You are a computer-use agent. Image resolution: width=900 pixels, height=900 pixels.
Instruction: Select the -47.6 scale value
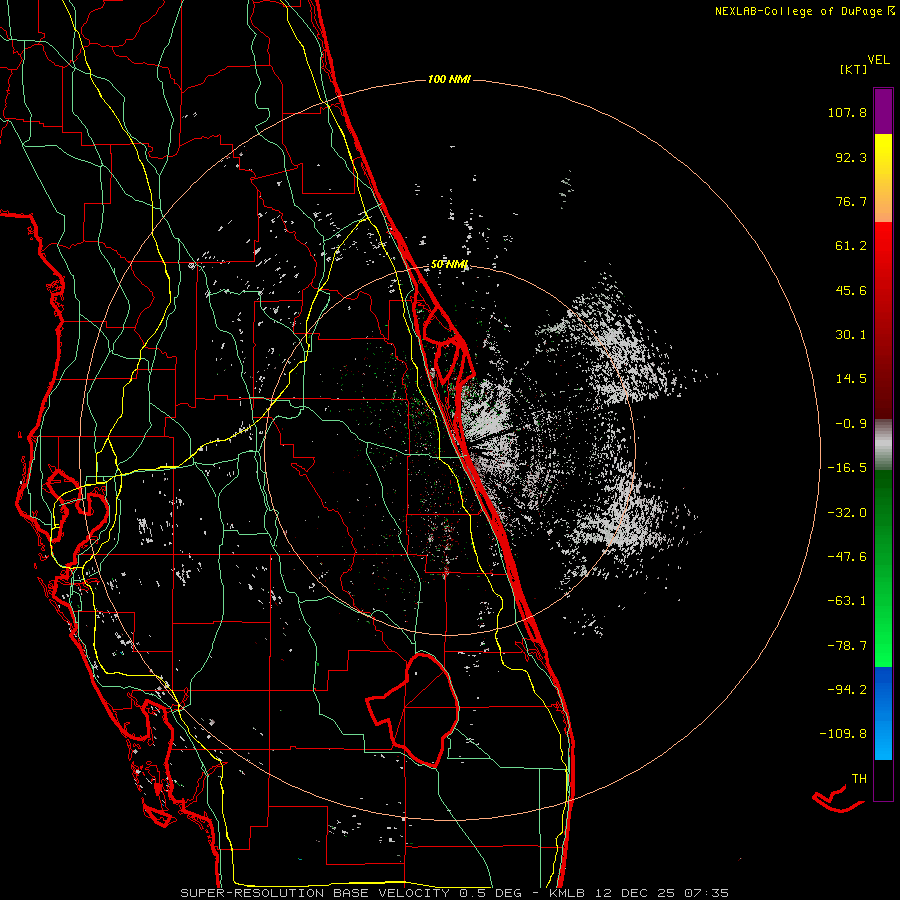tap(847, 557)
